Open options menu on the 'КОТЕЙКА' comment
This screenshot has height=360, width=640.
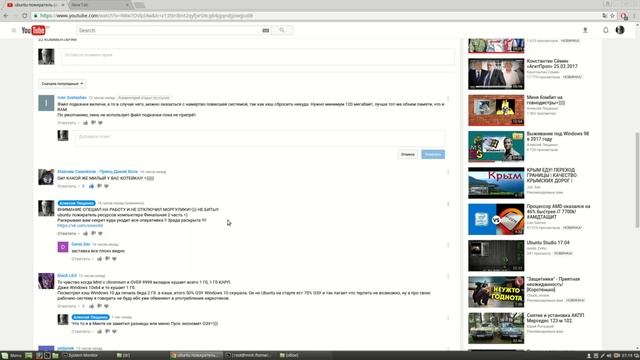pos(448,173)
